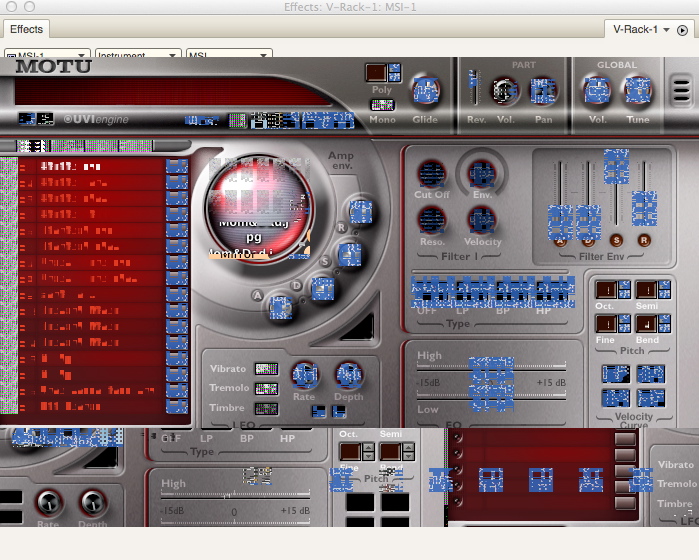Viewport: 699px width, 560px height.
Task: Increase Oct. pitch with up arrow
Action: point(625,285)
